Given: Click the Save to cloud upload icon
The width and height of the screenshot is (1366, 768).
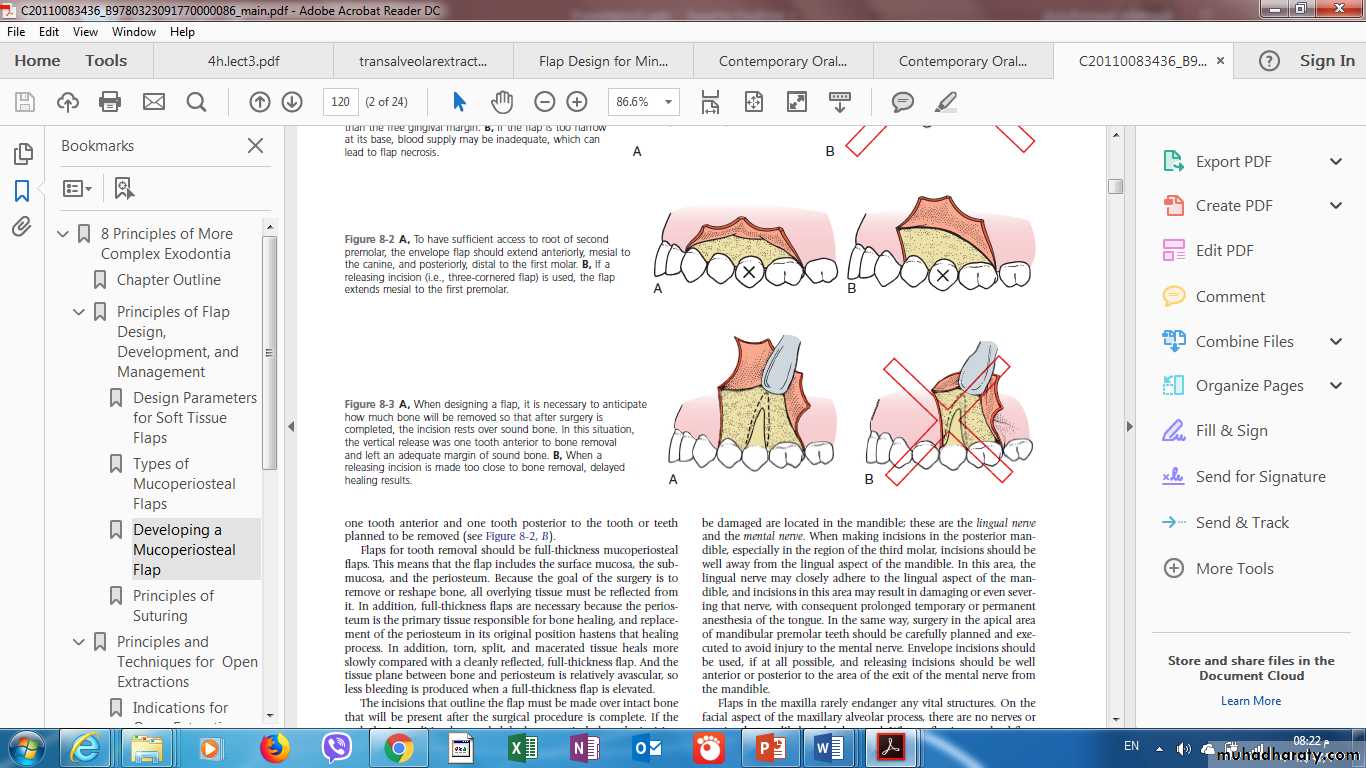Looking at the screenshot, I should [x=67, y=102].
